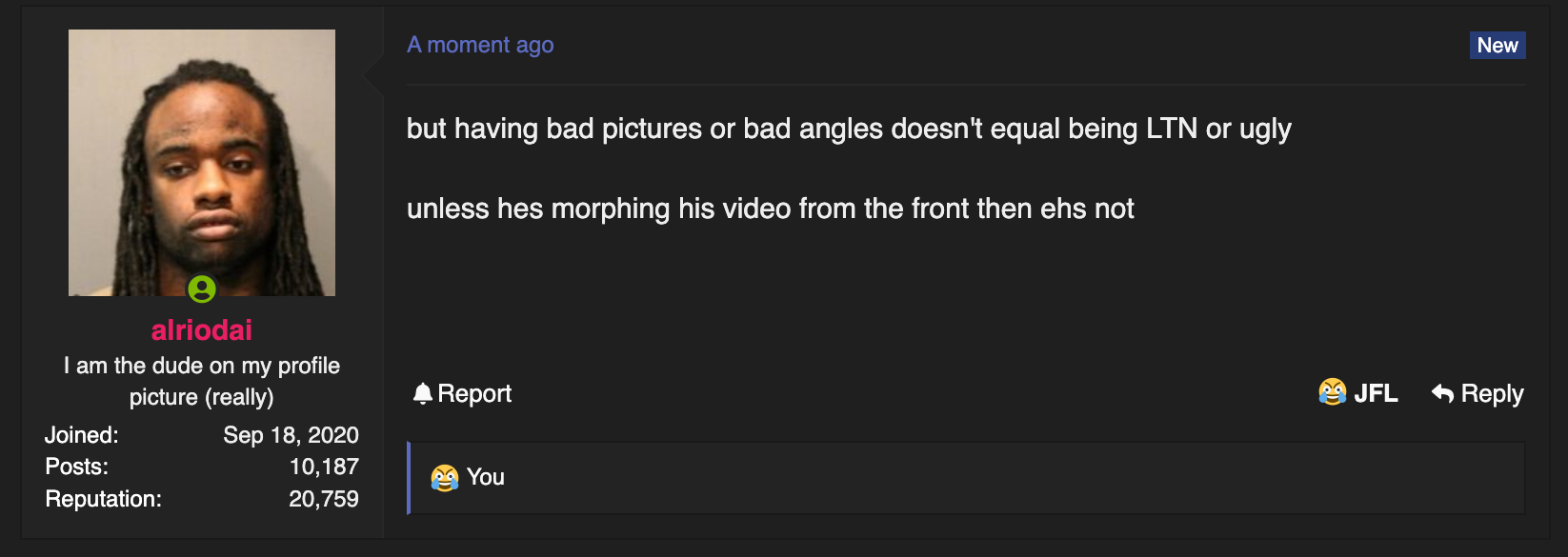Open alriodai's profile via username

[x=202, y=330]
